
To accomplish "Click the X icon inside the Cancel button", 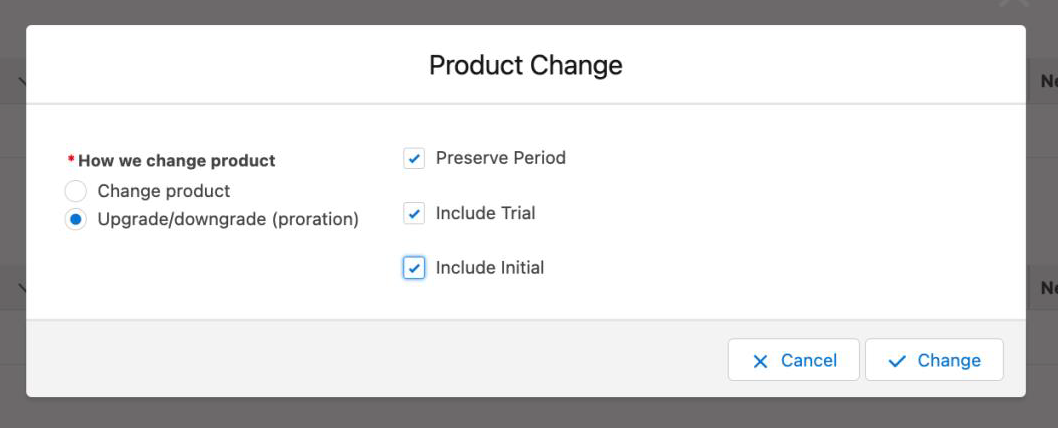I will tap(760, 361).
